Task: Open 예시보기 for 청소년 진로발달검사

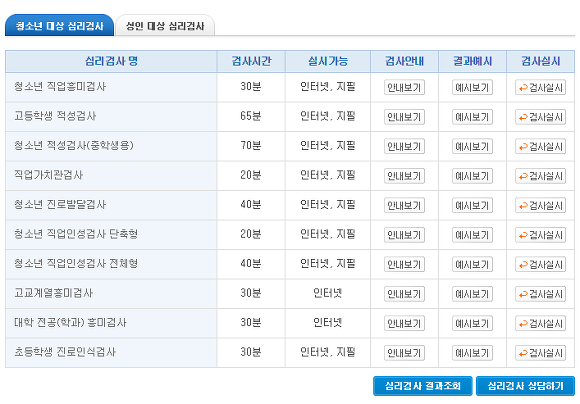Action: pyautogui.click(x=472, y=206)
